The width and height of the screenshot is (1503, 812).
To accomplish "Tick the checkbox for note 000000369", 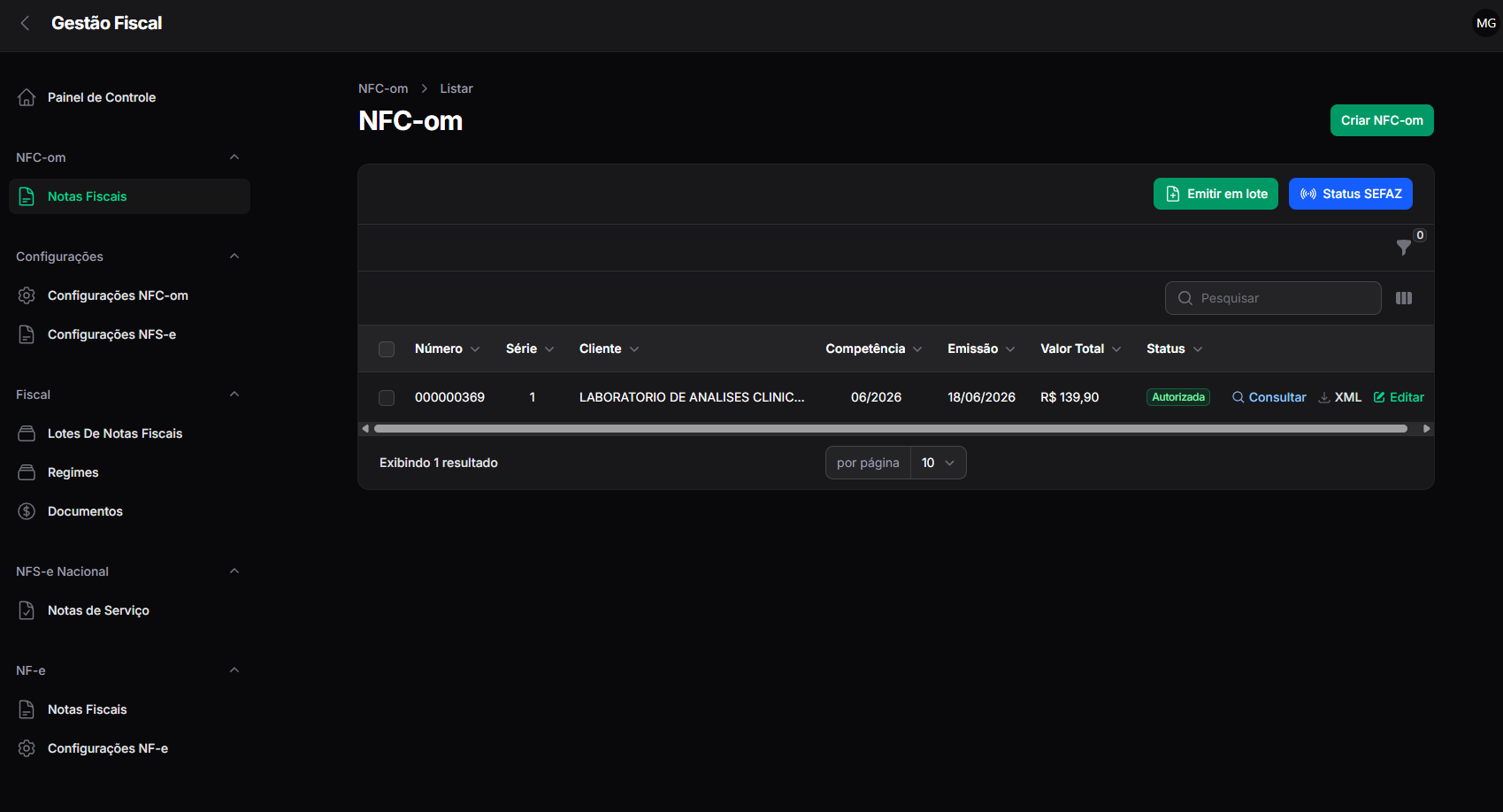I will pos(387,398).
